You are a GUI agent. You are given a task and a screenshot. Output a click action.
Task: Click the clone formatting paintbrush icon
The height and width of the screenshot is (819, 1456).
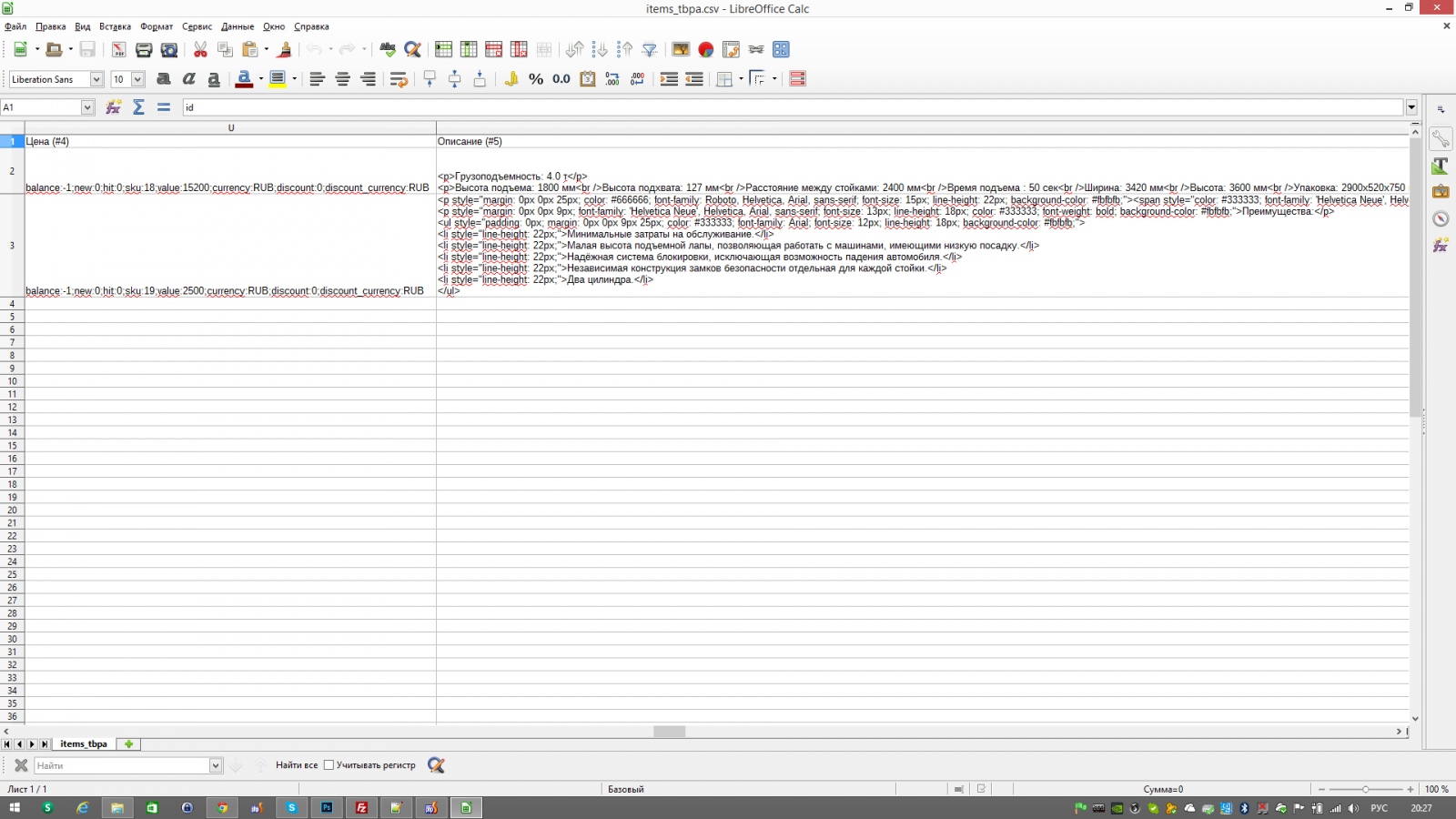click(x=285, y=50)
